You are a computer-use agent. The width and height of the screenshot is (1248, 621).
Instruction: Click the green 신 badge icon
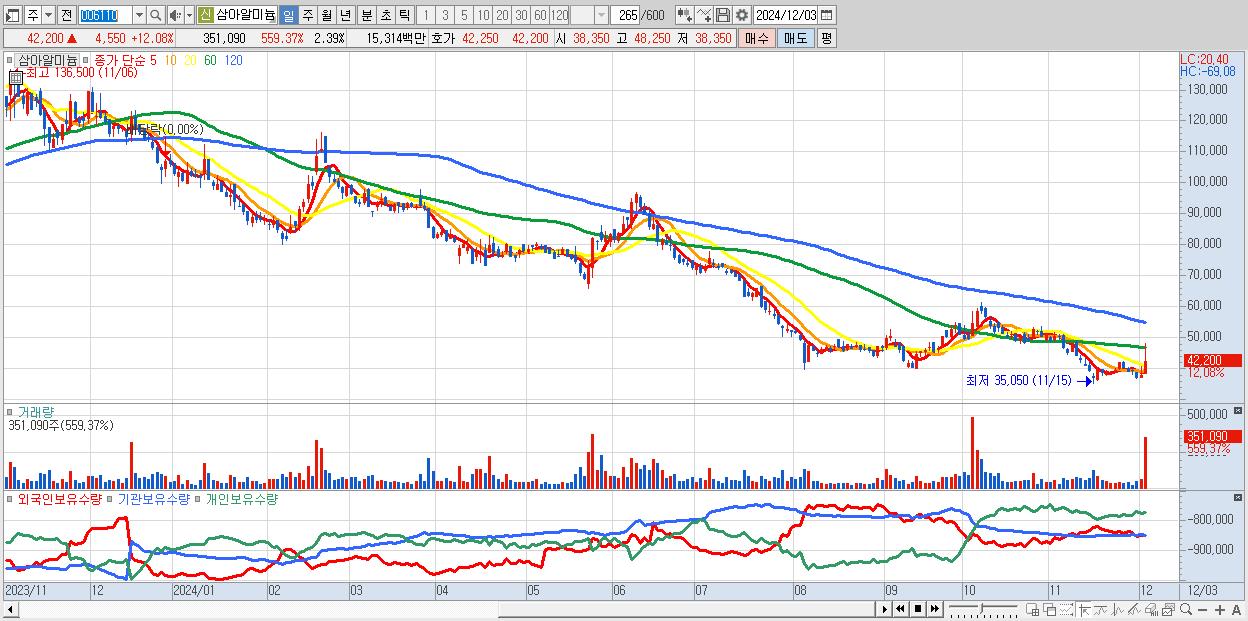pos(204,15)
